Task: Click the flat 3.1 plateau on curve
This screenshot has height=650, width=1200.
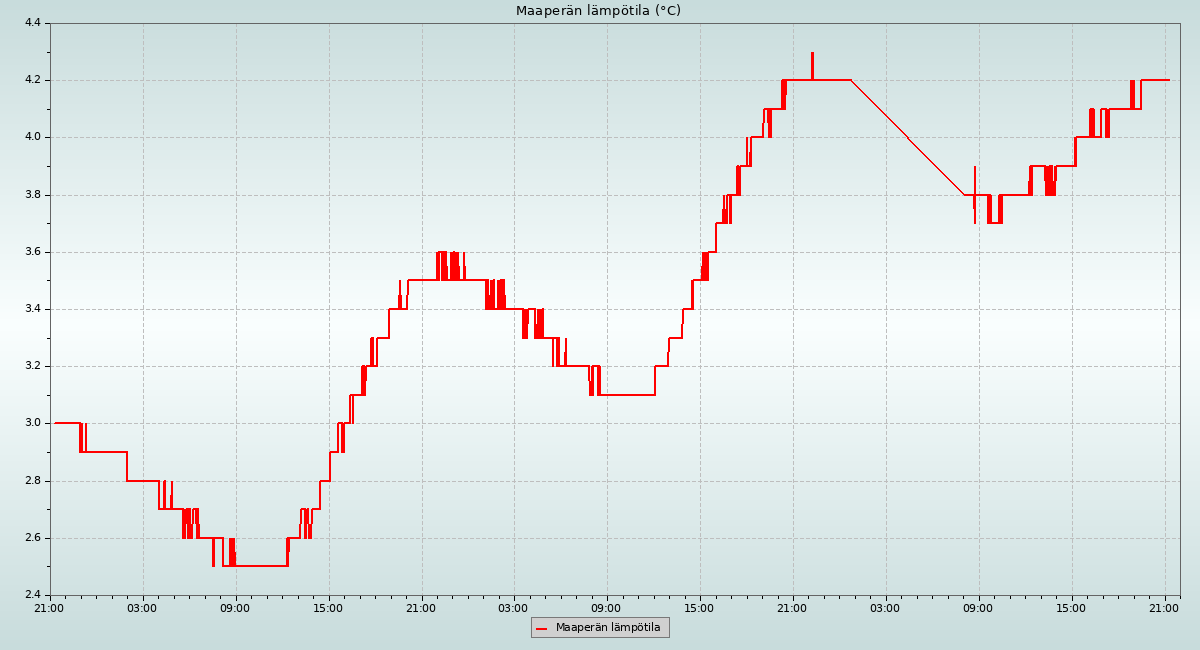Action: point(626,395)
